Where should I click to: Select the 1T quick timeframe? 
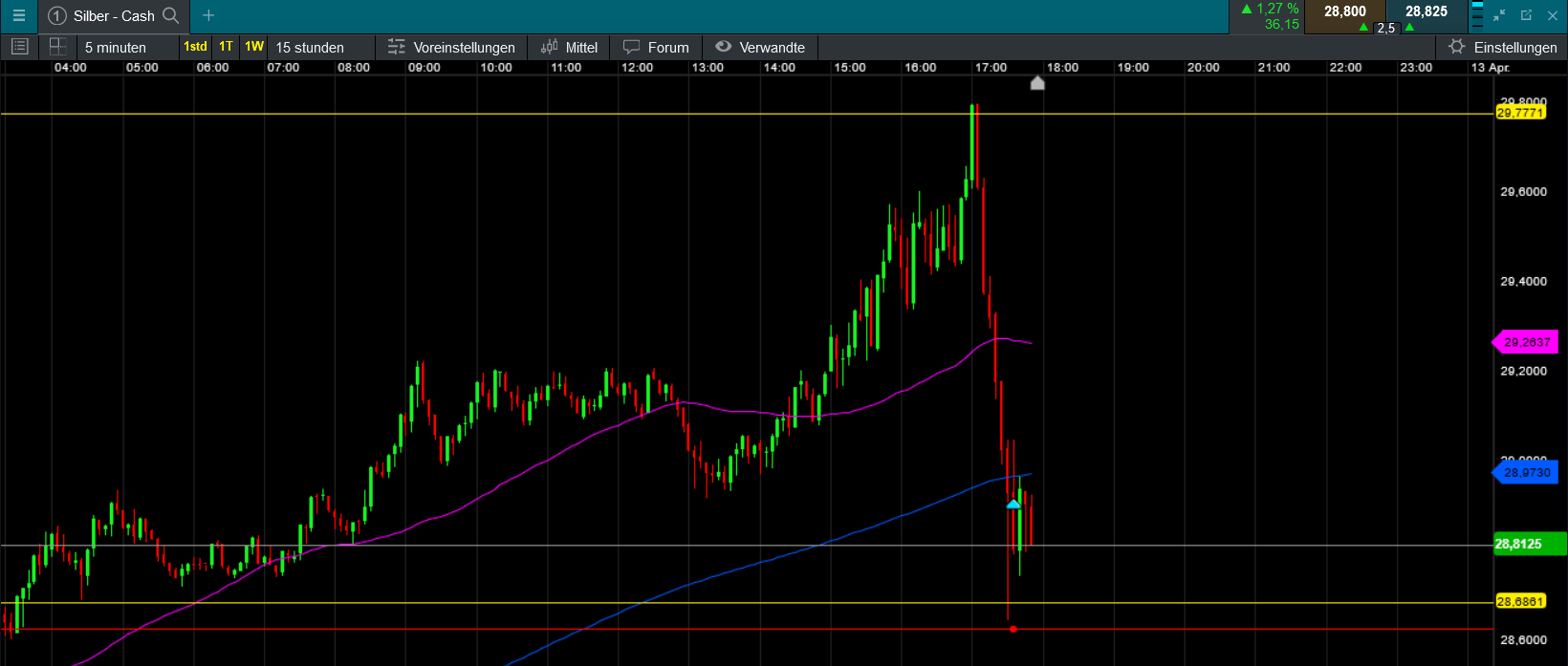coord(226,47)
